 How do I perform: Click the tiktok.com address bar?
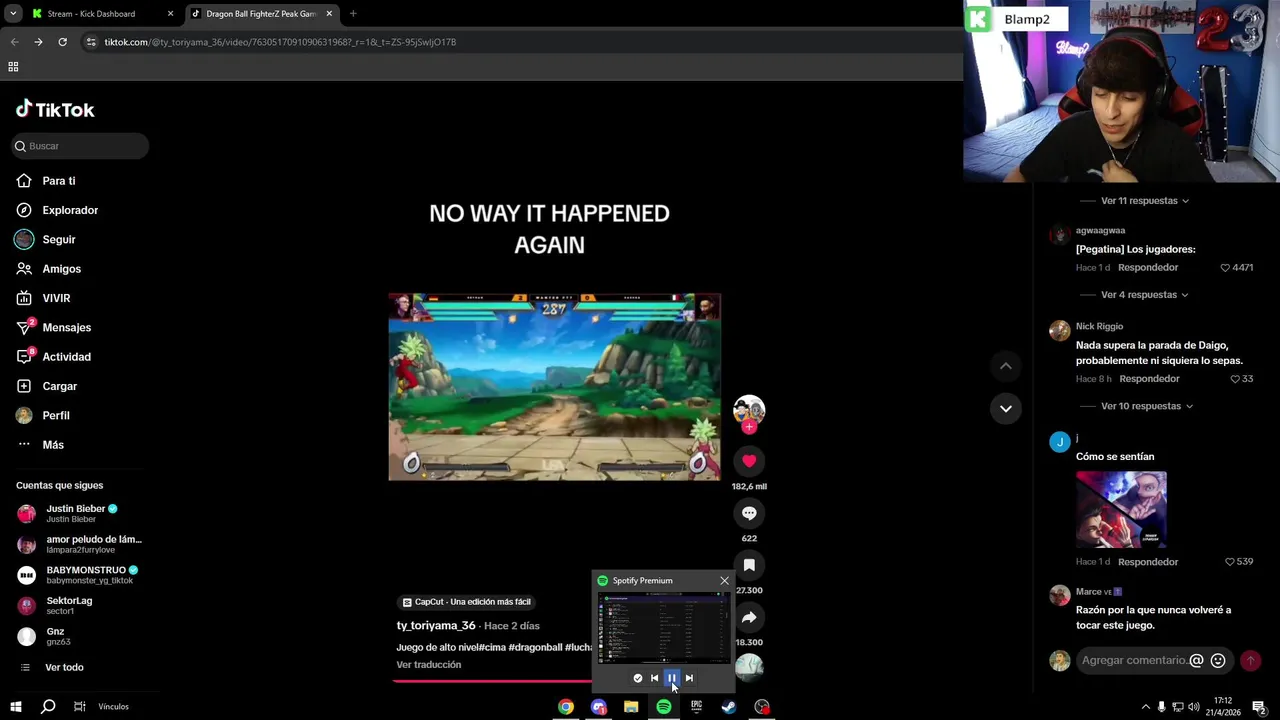(x=520, y=42)
